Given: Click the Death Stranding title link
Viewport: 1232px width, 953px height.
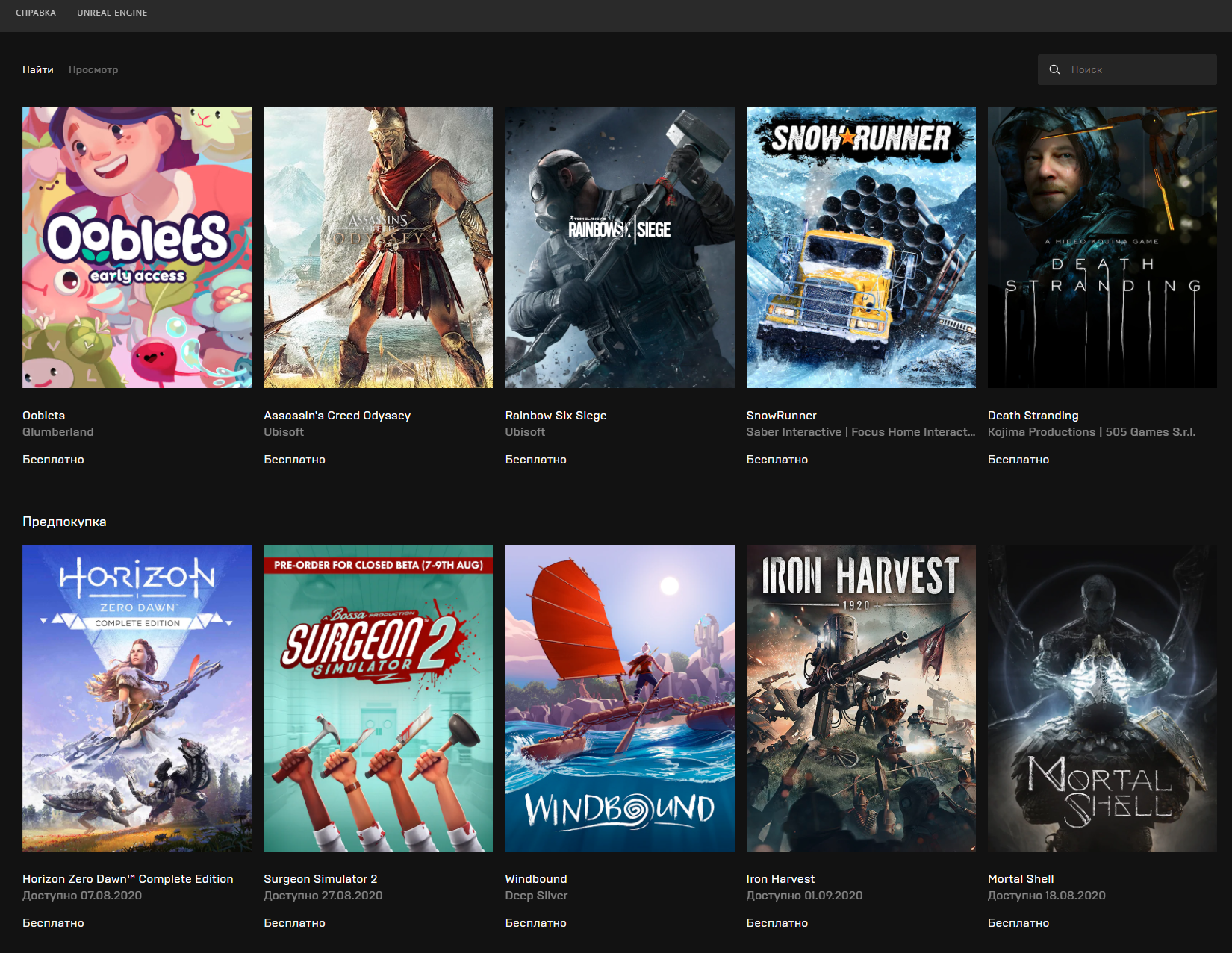Looking at the screenshot, I should pos(1033,416).
